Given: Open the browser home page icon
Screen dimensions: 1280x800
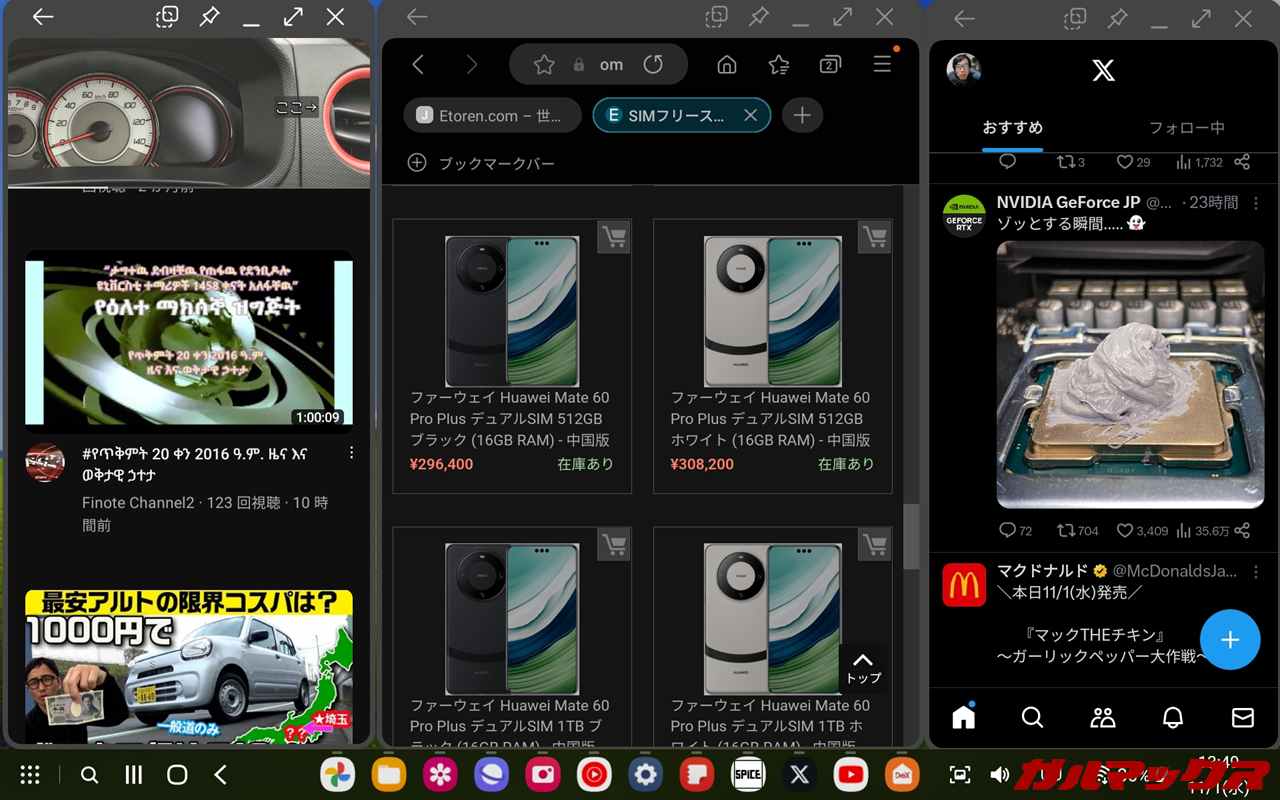Looking at the screenshot, I should (727, 65).
